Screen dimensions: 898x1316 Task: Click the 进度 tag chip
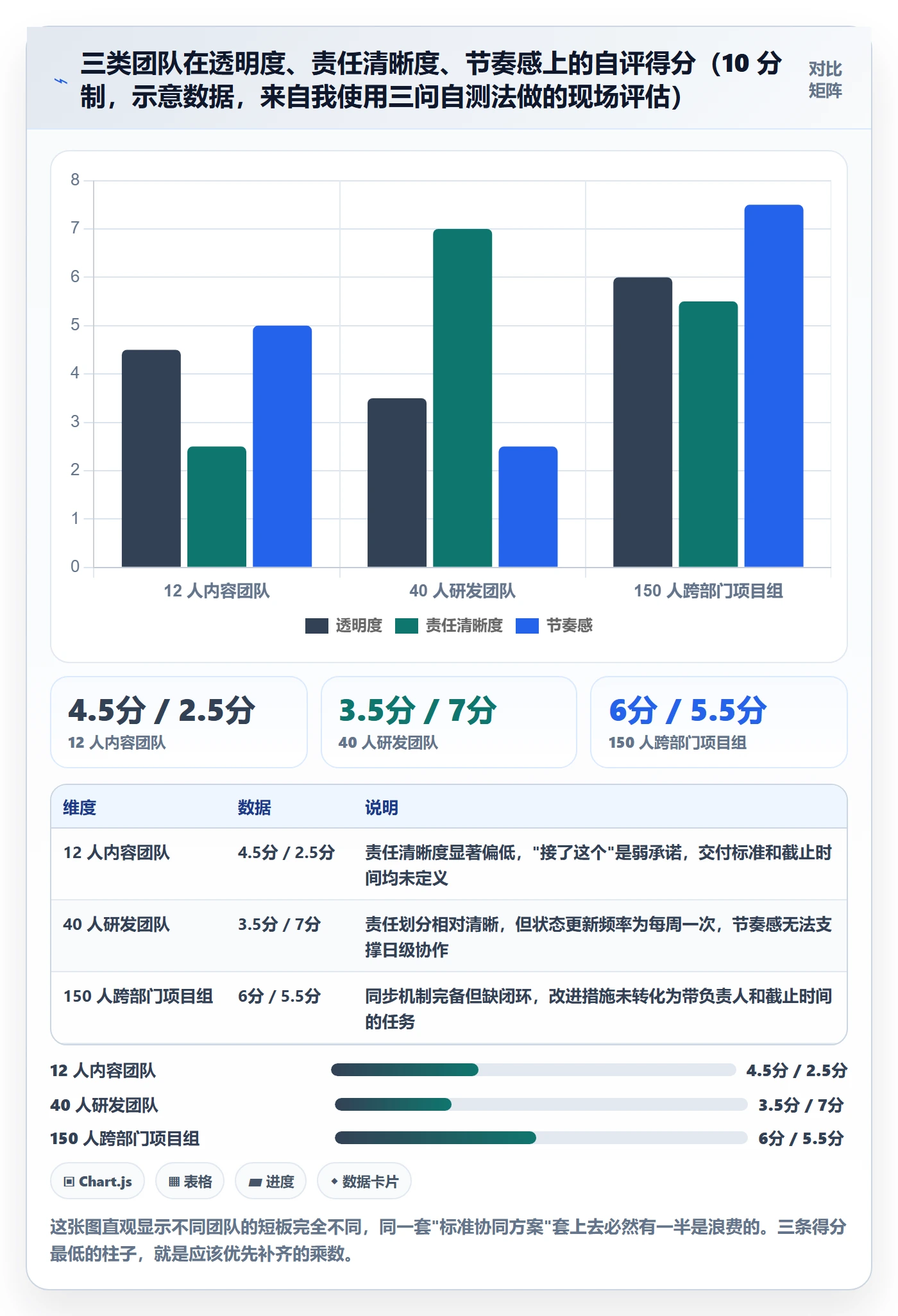[271, 1181]
